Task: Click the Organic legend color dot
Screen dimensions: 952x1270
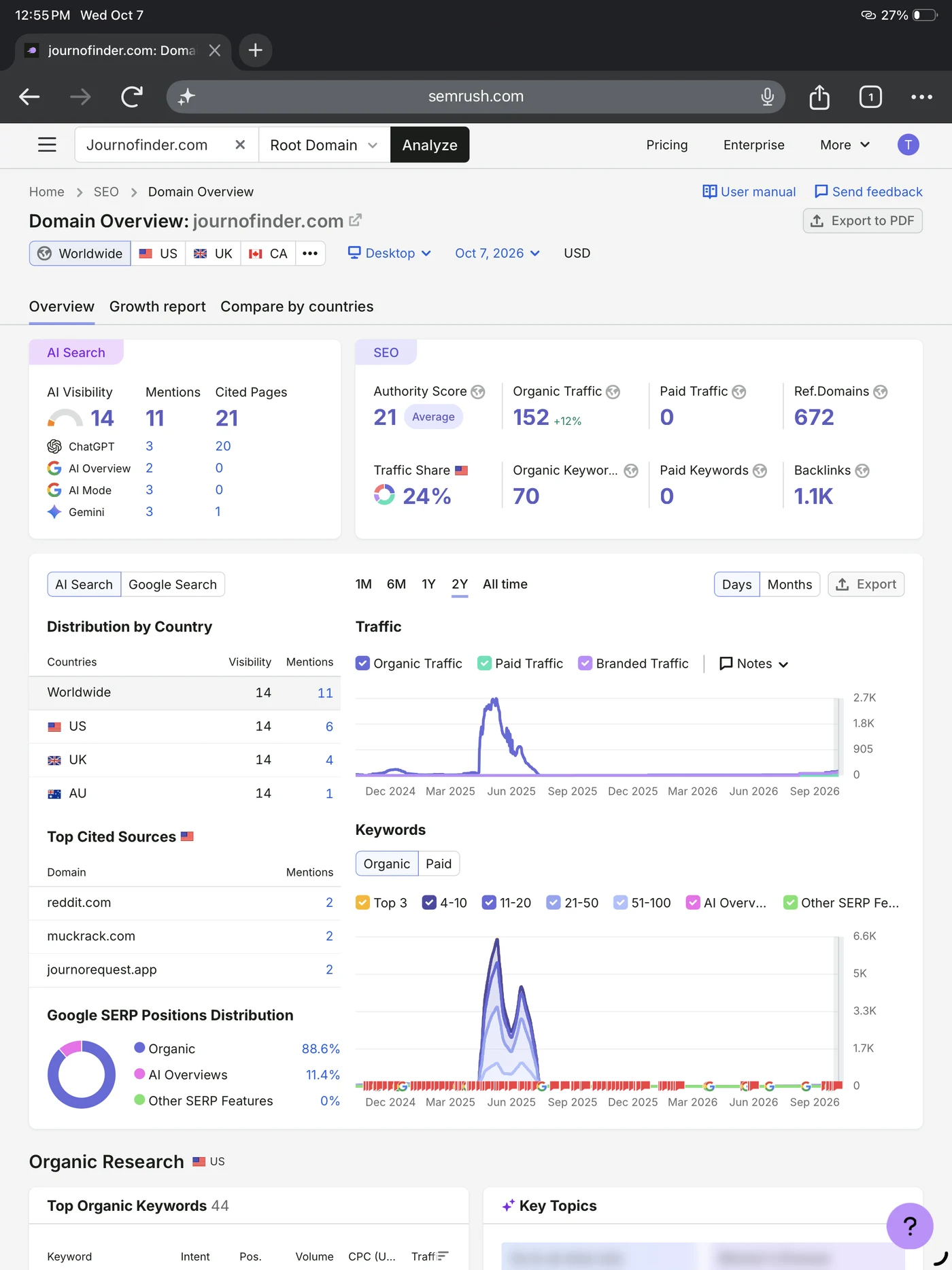Action: click(x=139, y=1048)
